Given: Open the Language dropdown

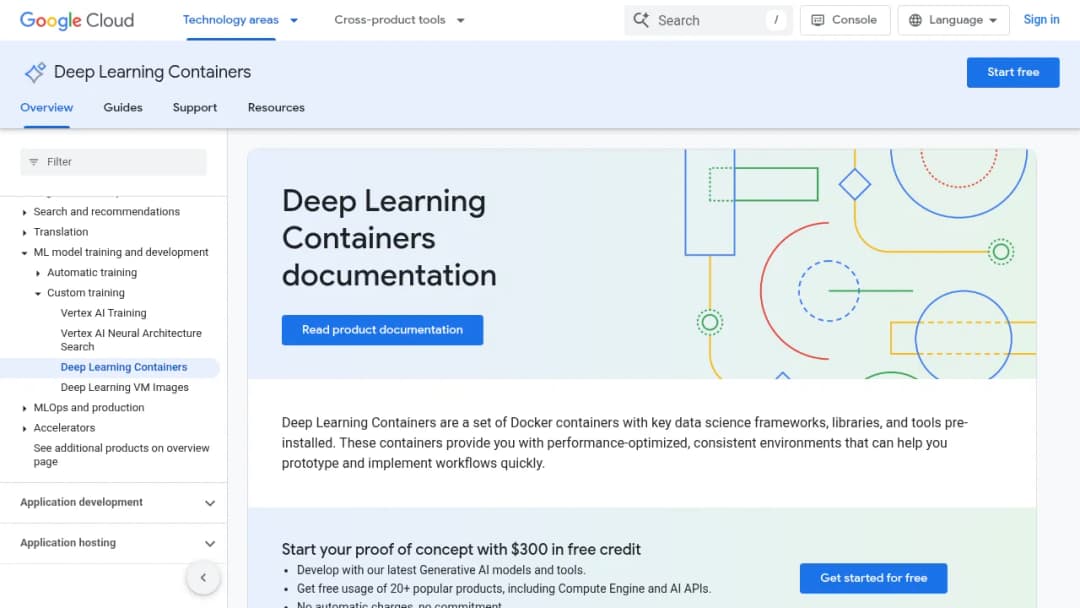Looking at the screenshot, I should tap(953, 20).
